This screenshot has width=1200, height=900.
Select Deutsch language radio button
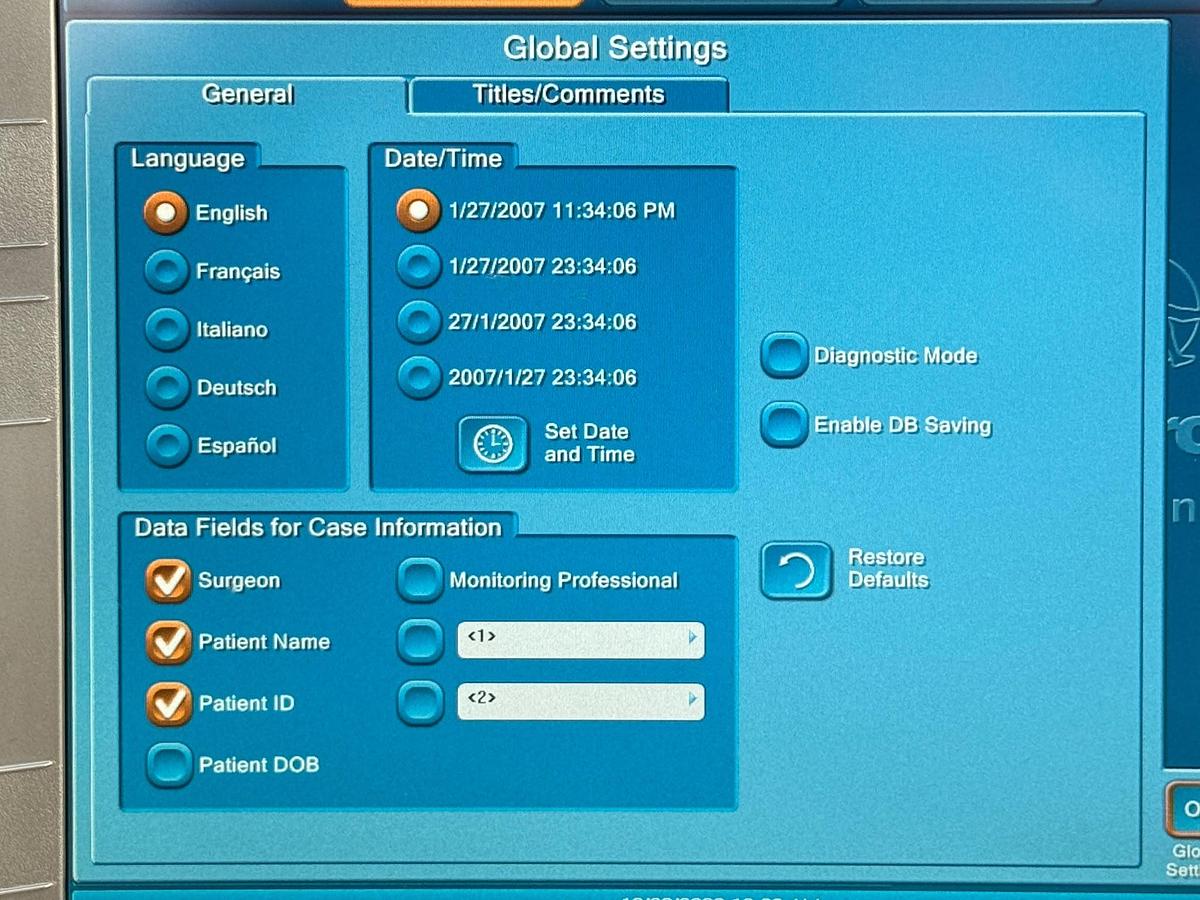pos(165,386)
